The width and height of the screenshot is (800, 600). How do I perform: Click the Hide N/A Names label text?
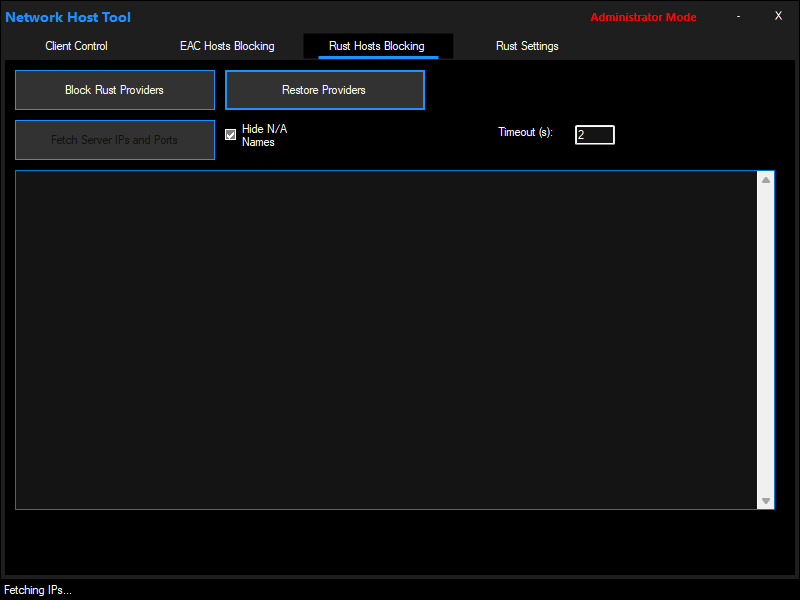264,136
